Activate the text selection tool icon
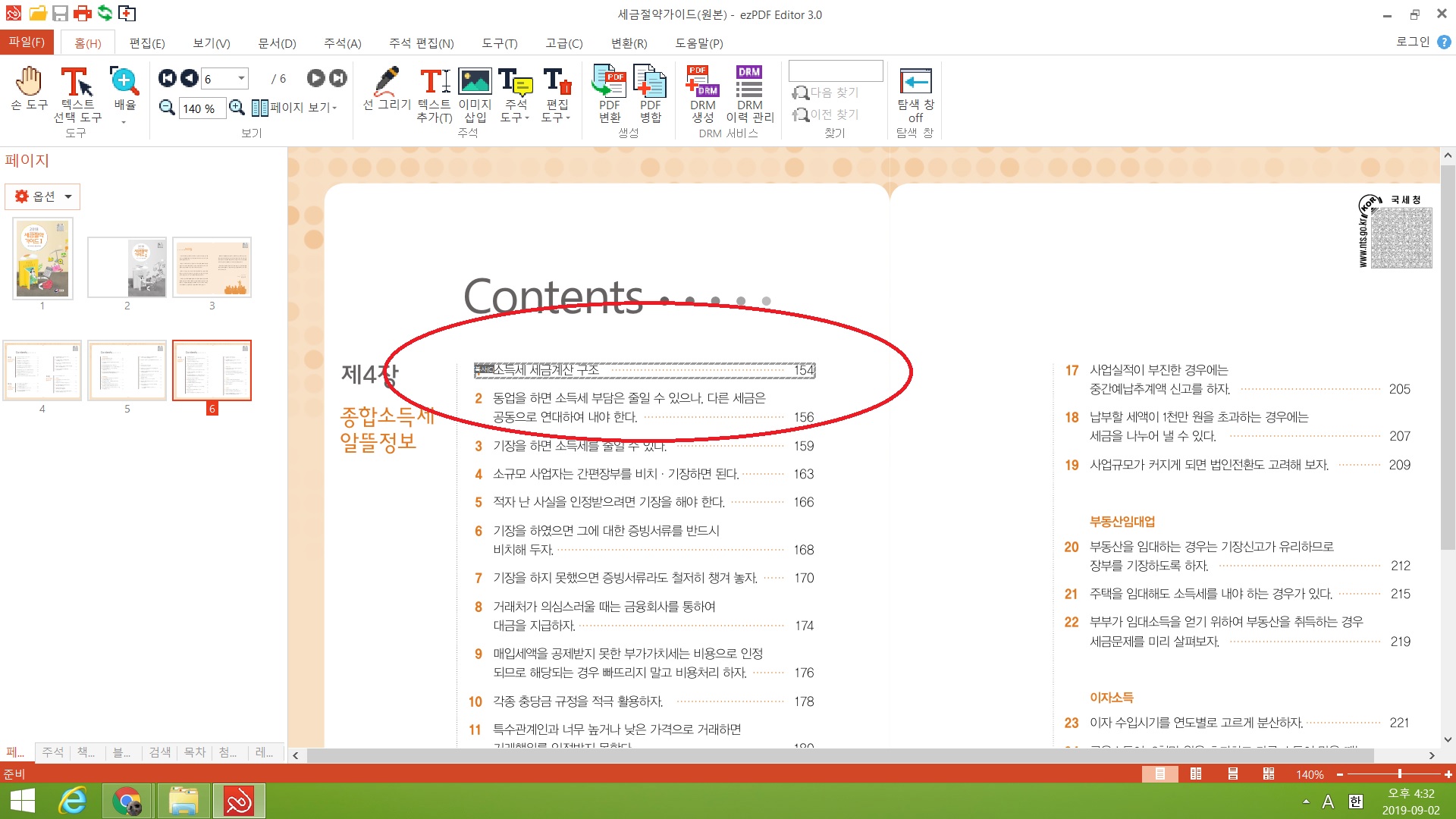This screenshot has height=819, width=1456. pyautogui.click(x=77, y=82)
